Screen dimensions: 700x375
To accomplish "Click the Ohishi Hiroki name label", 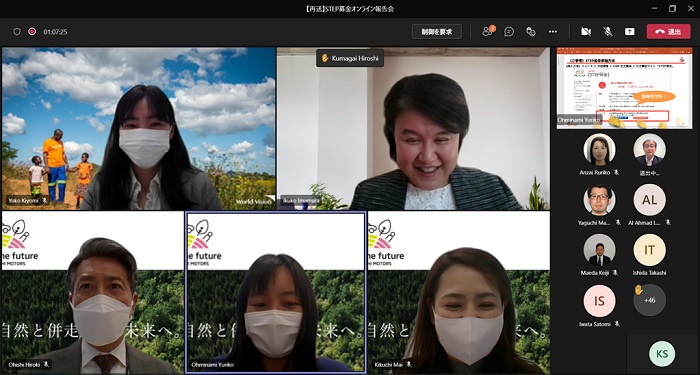I will 25,365.
